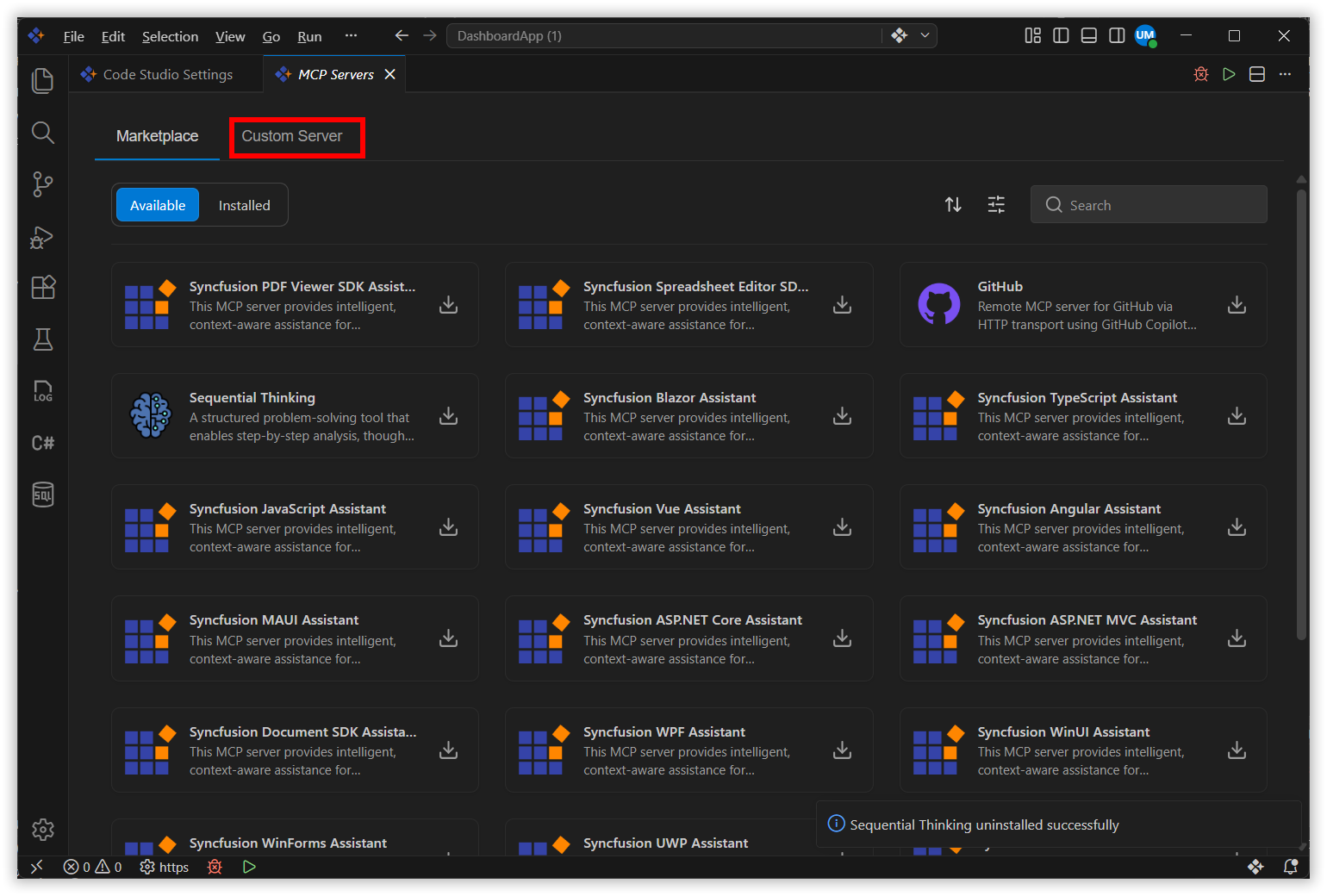1327x896 pixels.
Task: Open the Source Control view
Action: (x=42, y=184)
